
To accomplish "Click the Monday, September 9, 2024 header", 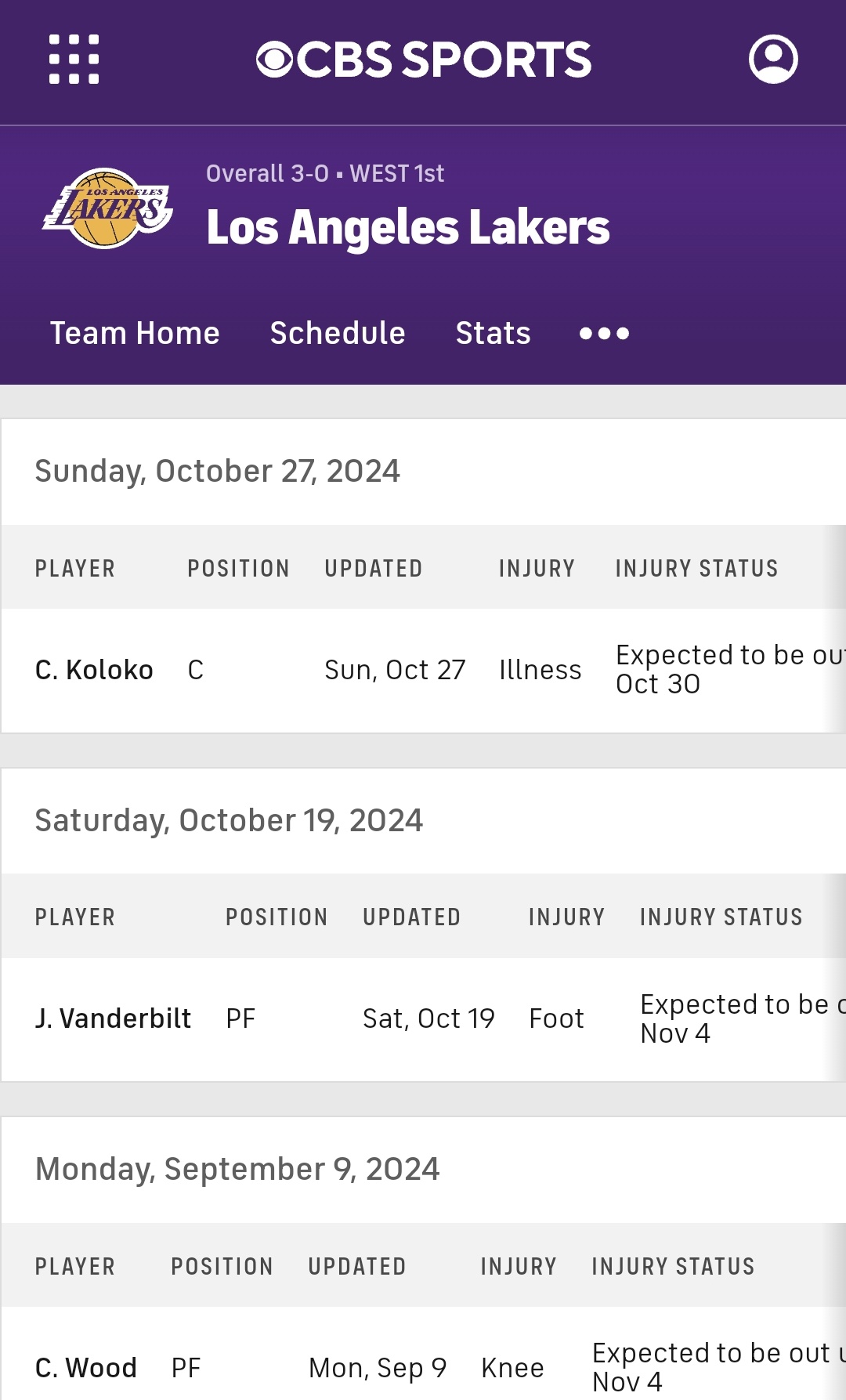I will click(x=237, y=1170).
